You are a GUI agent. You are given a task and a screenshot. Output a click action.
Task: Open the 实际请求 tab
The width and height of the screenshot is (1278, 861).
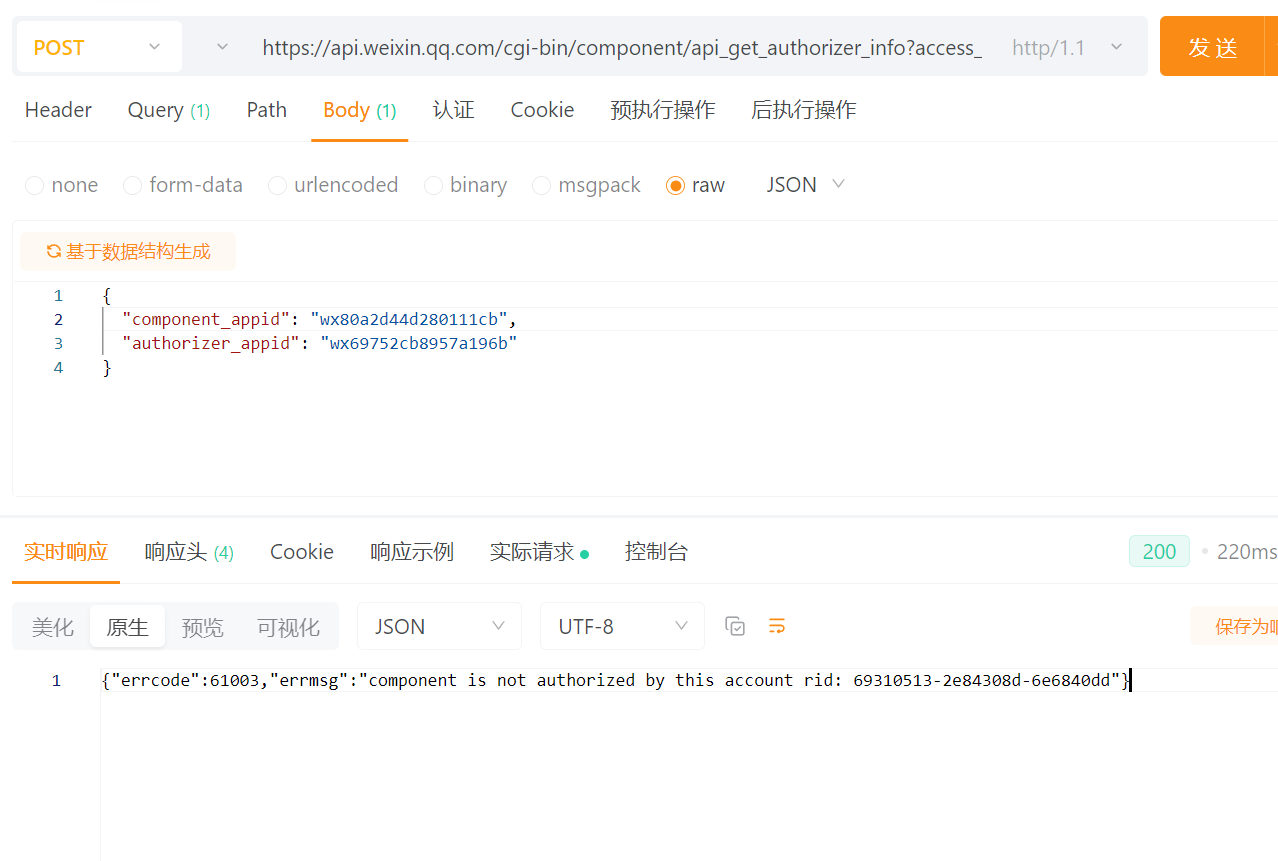(539, 552)
